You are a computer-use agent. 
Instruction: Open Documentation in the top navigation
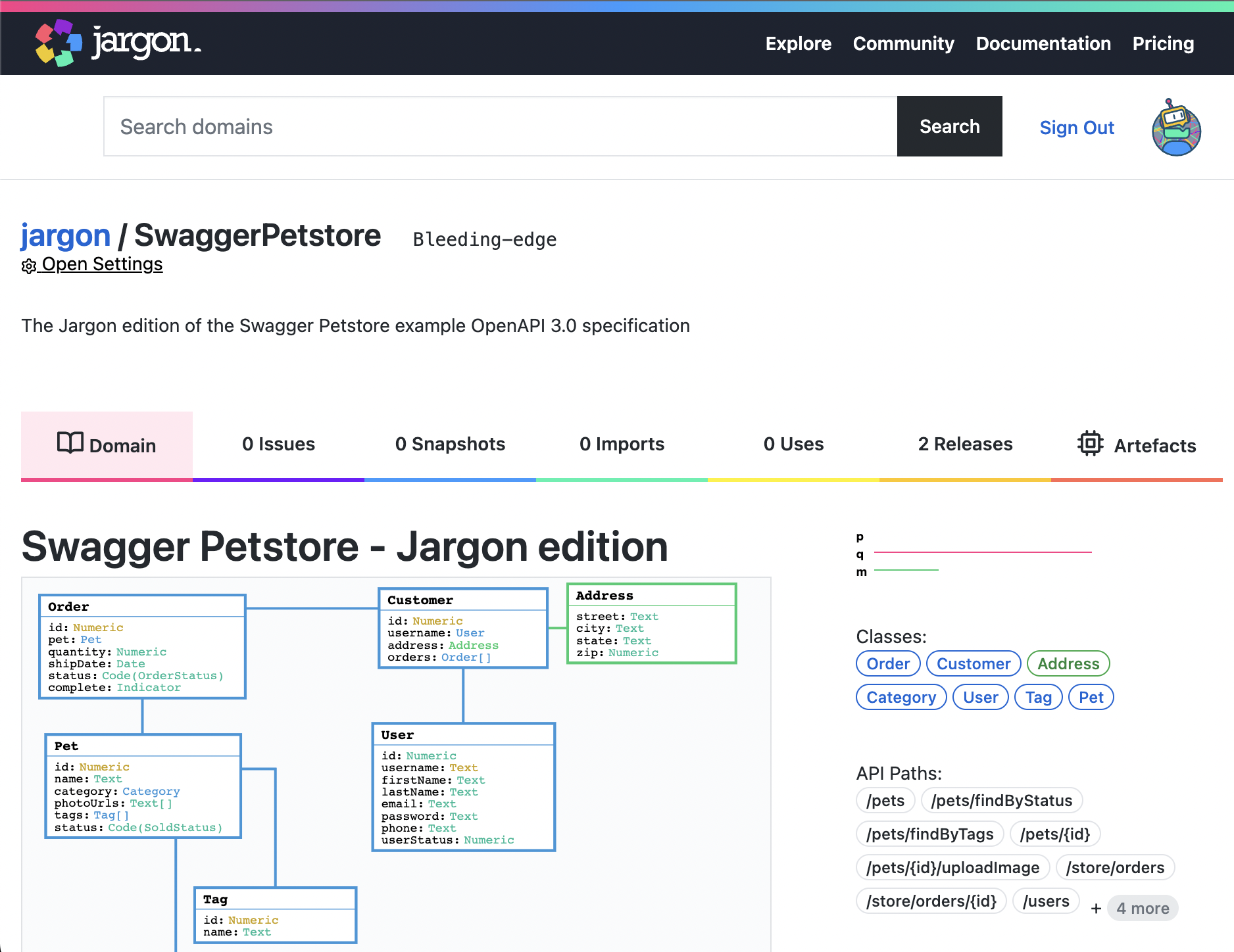1043,43
